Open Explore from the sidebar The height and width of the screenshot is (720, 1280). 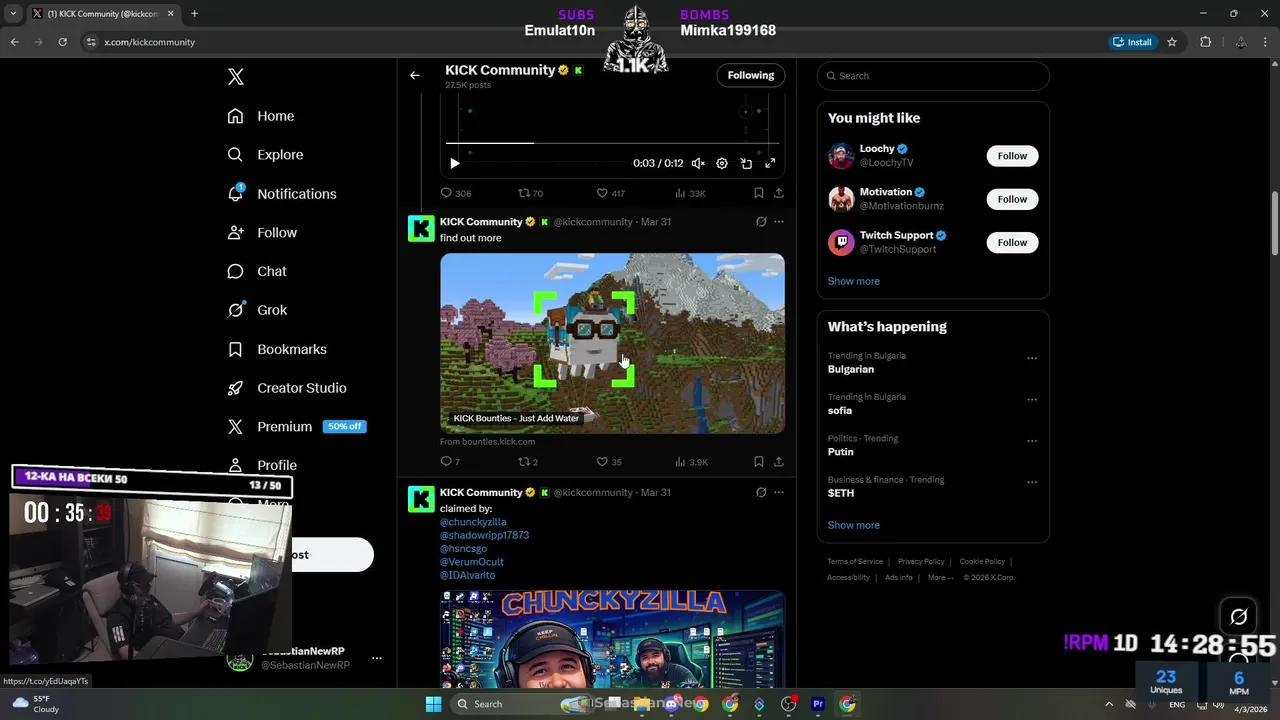[x=265, y=155]
